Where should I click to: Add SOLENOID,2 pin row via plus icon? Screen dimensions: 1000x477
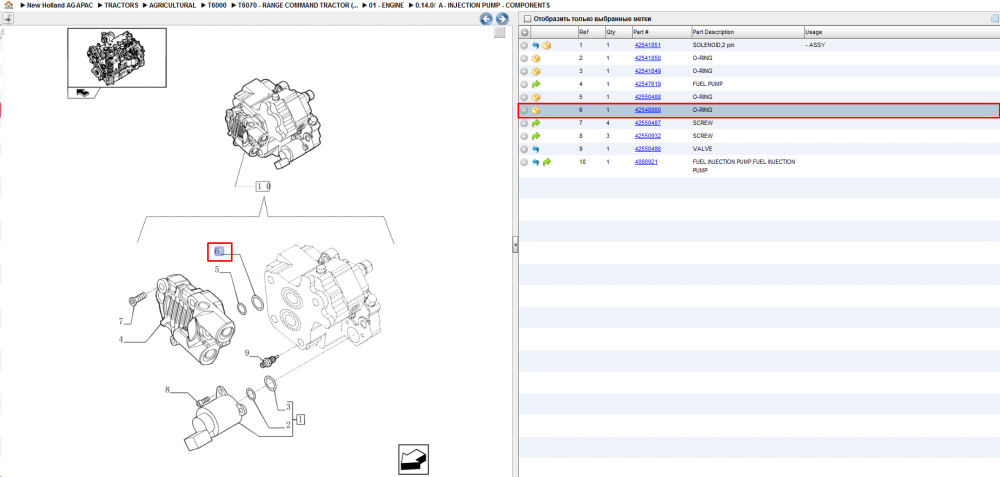(524, 45)
